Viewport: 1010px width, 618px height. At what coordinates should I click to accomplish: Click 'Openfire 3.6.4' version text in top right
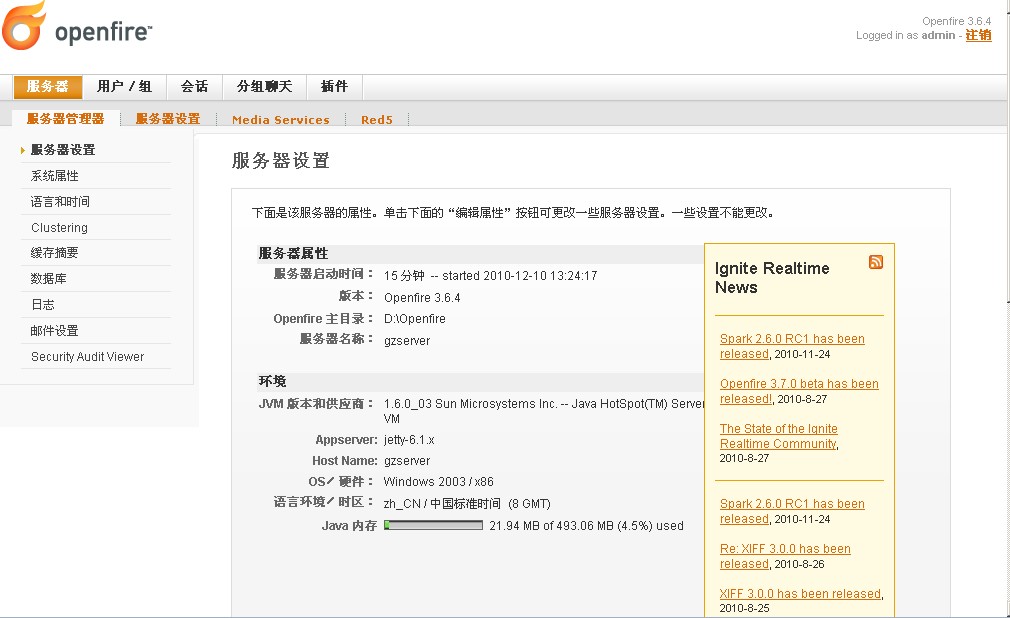point(957,21)
